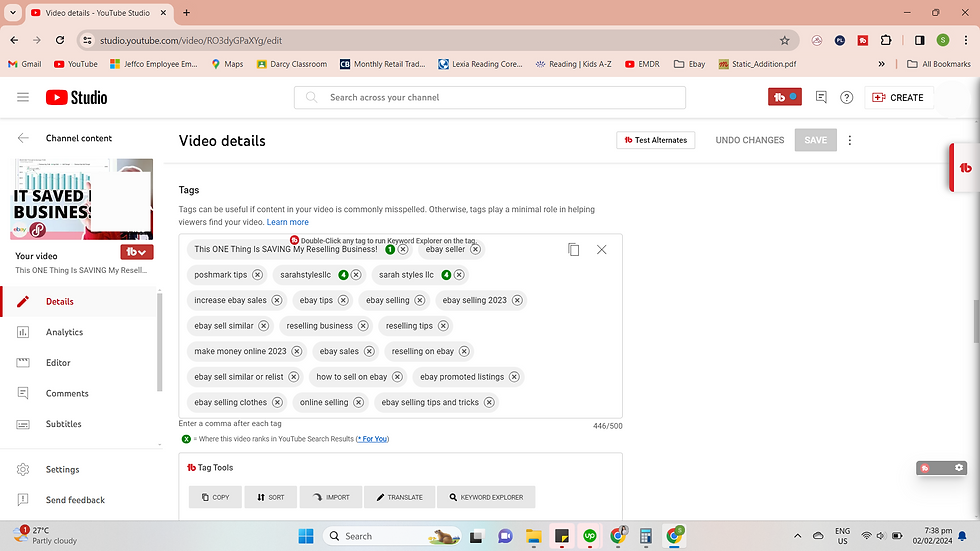980x551 pixels.
Task: Click the floating TubeBuddy widget logo icon
Action: tap(925, 468)
